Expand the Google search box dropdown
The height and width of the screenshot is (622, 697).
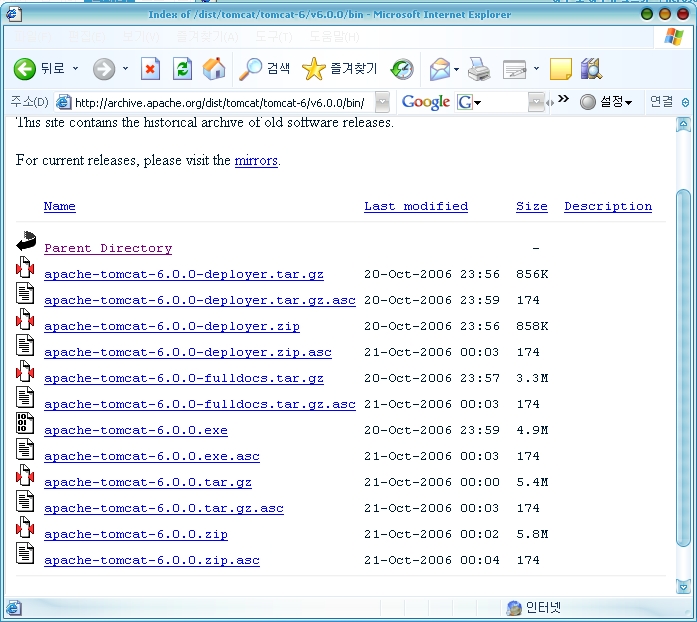click(x=536, y=103)
